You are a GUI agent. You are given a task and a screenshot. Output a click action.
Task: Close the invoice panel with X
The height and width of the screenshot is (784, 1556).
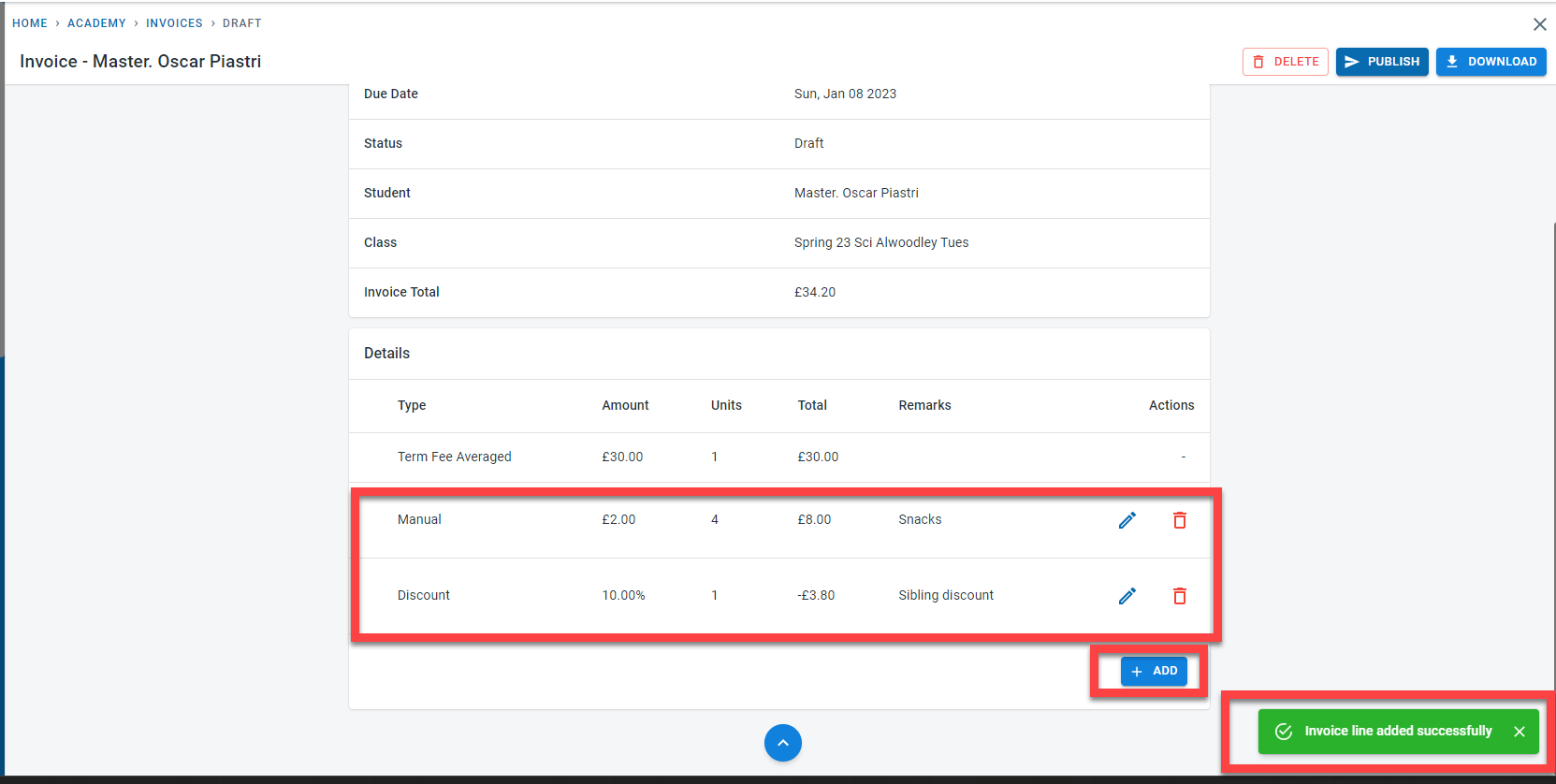[1539, 24]
